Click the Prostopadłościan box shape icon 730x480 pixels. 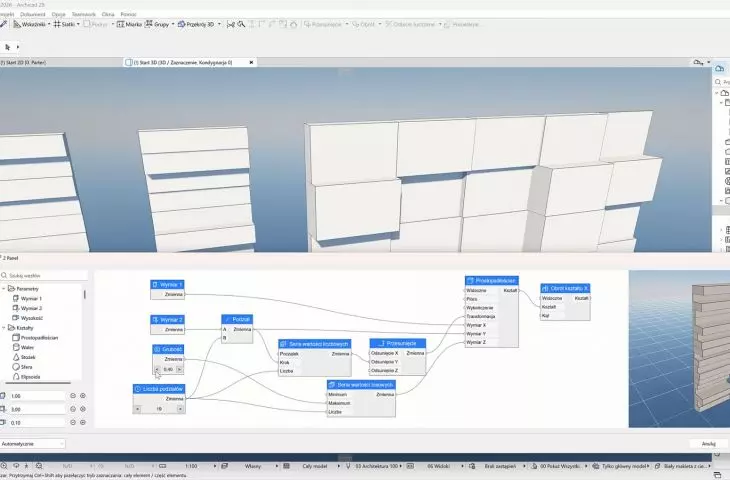pyautogui.click(x=16, y=338)
